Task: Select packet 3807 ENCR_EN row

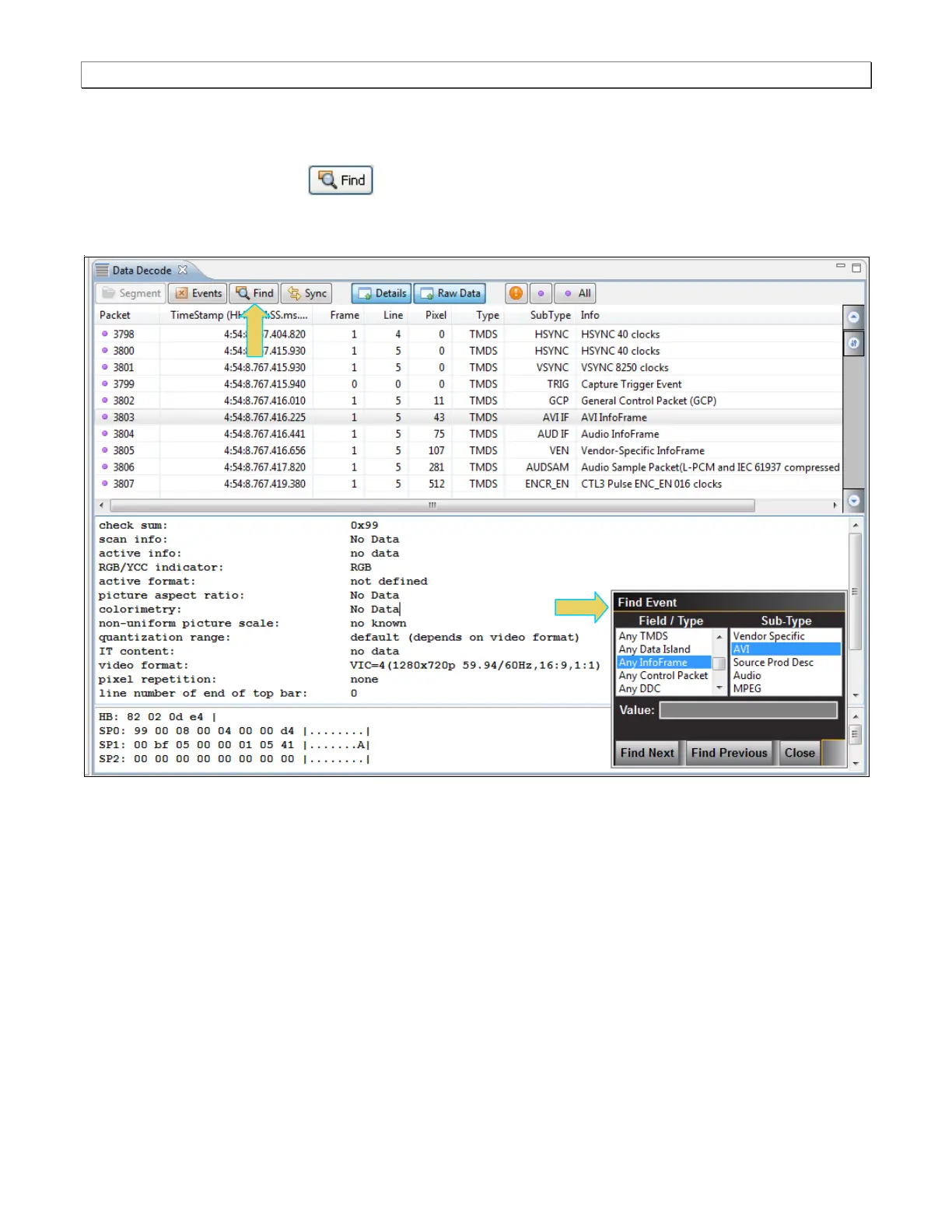Action: (469, 484)
